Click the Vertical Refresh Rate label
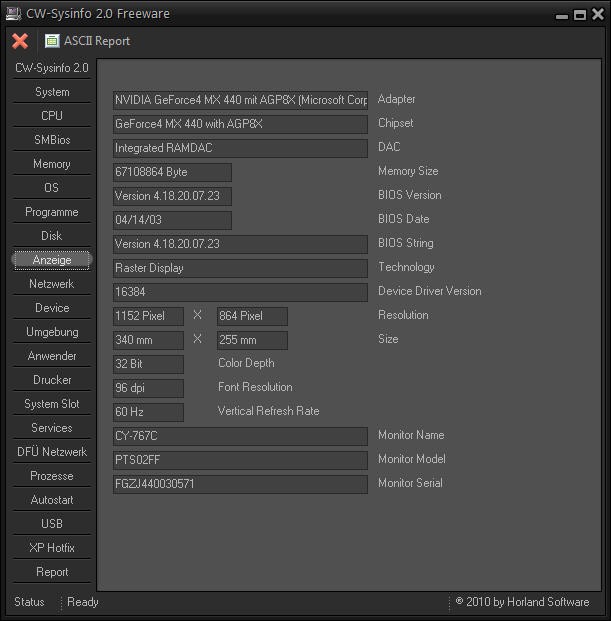The width and height of the screenshot is (611, 621). [x=268, y=411]
